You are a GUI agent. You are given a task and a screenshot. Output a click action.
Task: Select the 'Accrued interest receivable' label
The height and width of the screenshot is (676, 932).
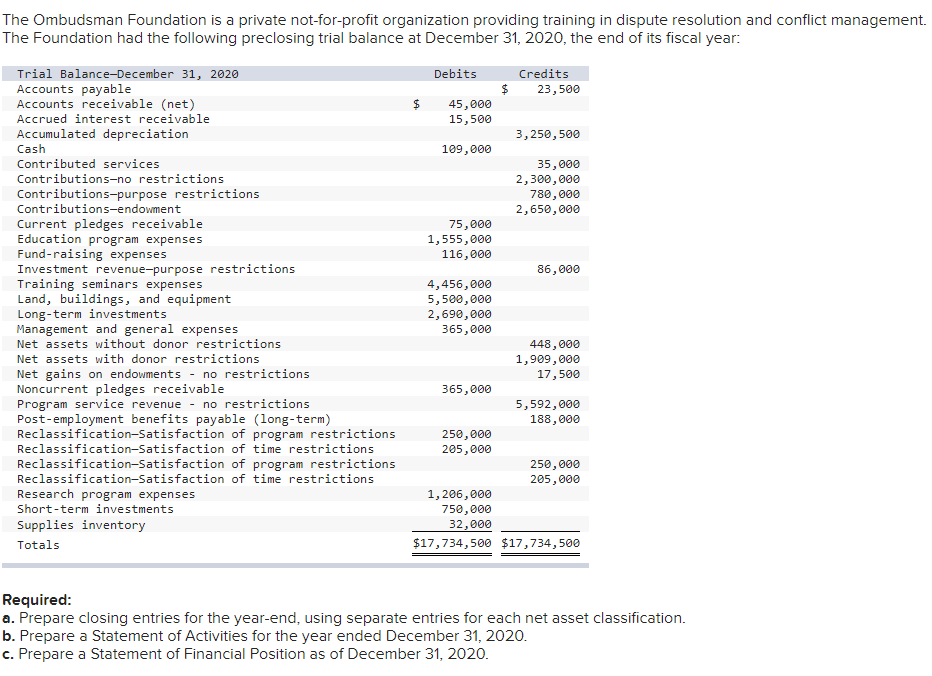pos(113,119)
